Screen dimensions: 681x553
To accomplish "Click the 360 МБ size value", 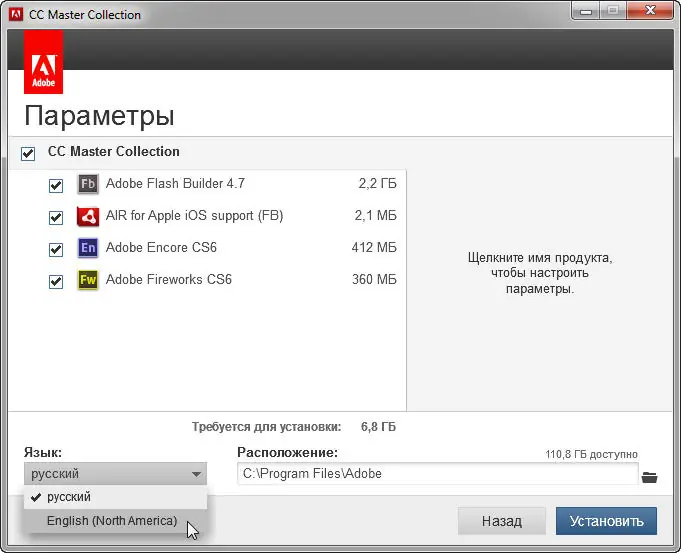I will pos(374,279).
